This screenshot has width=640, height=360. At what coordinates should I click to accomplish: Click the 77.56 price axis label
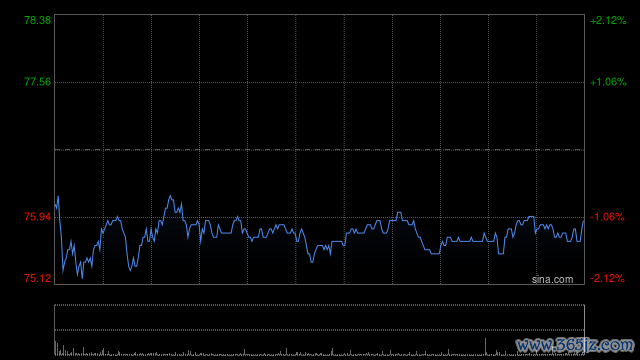point(38,82)
